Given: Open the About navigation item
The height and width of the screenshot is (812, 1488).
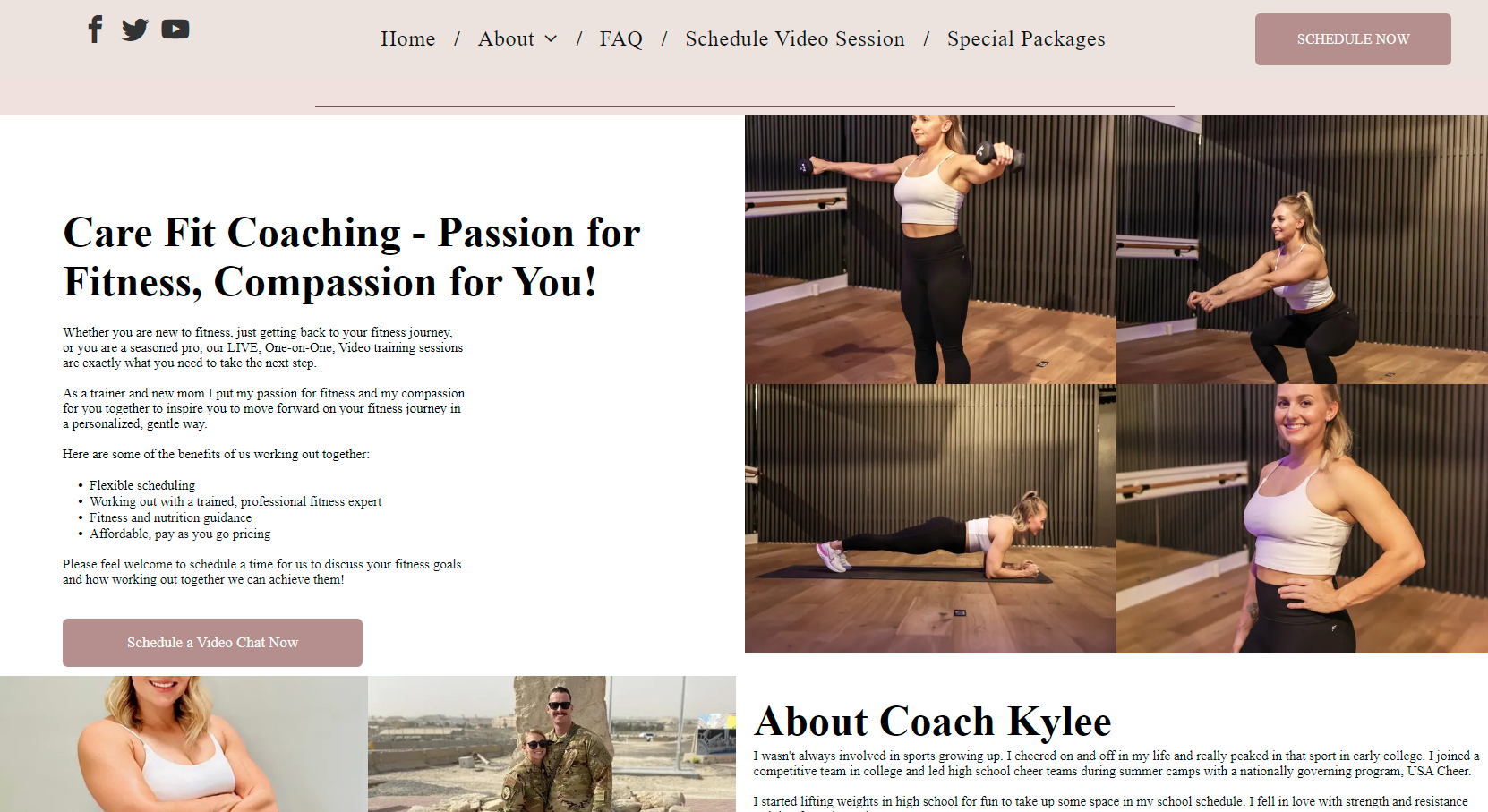Looking at the screenshot, I should click(506, 38).
